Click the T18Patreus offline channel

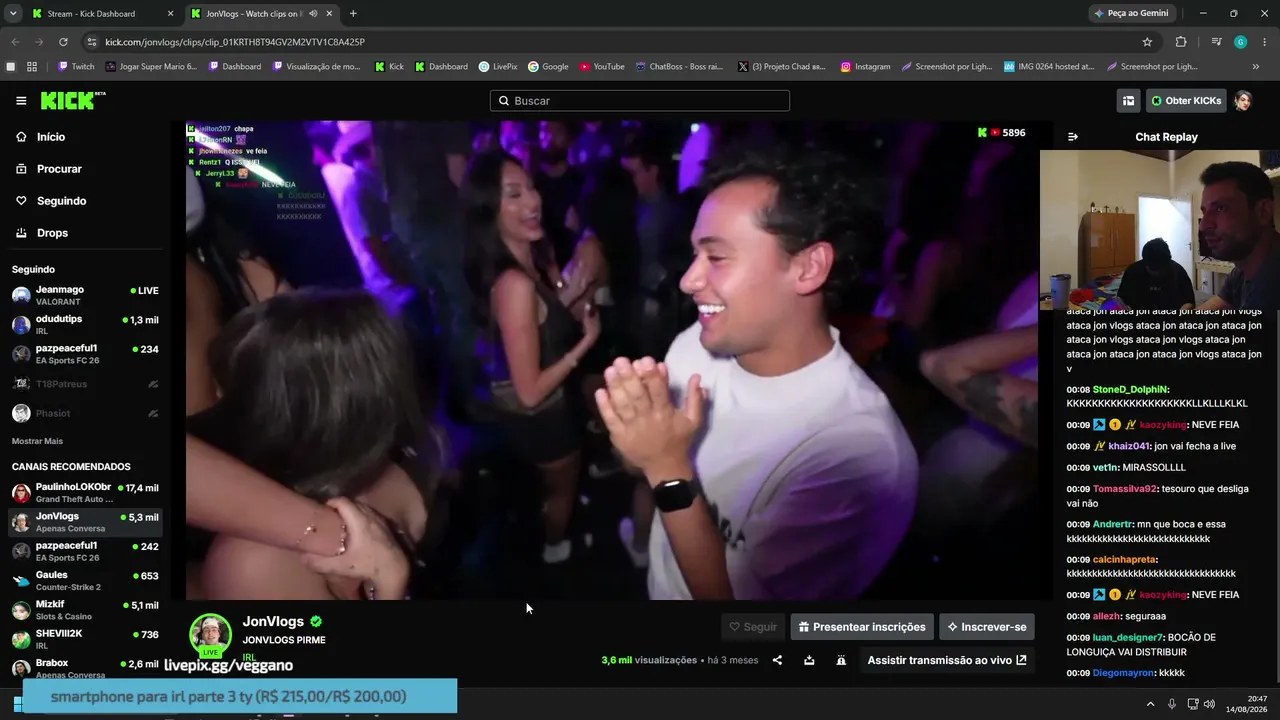pyautogui.click(x=85, y=384)
